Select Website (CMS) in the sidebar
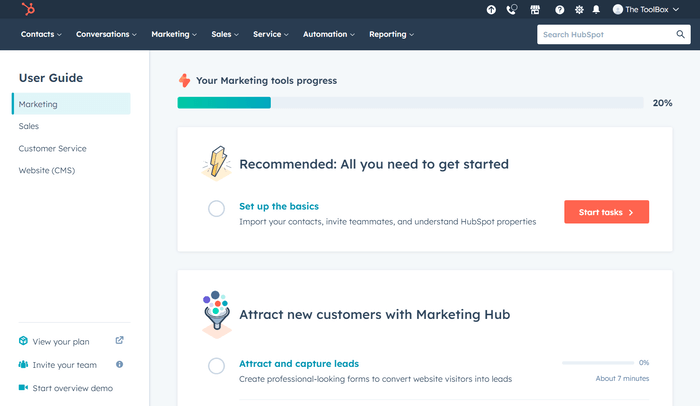Image resolution: width=700 pixels, height=406 pixels. point(46,170)
